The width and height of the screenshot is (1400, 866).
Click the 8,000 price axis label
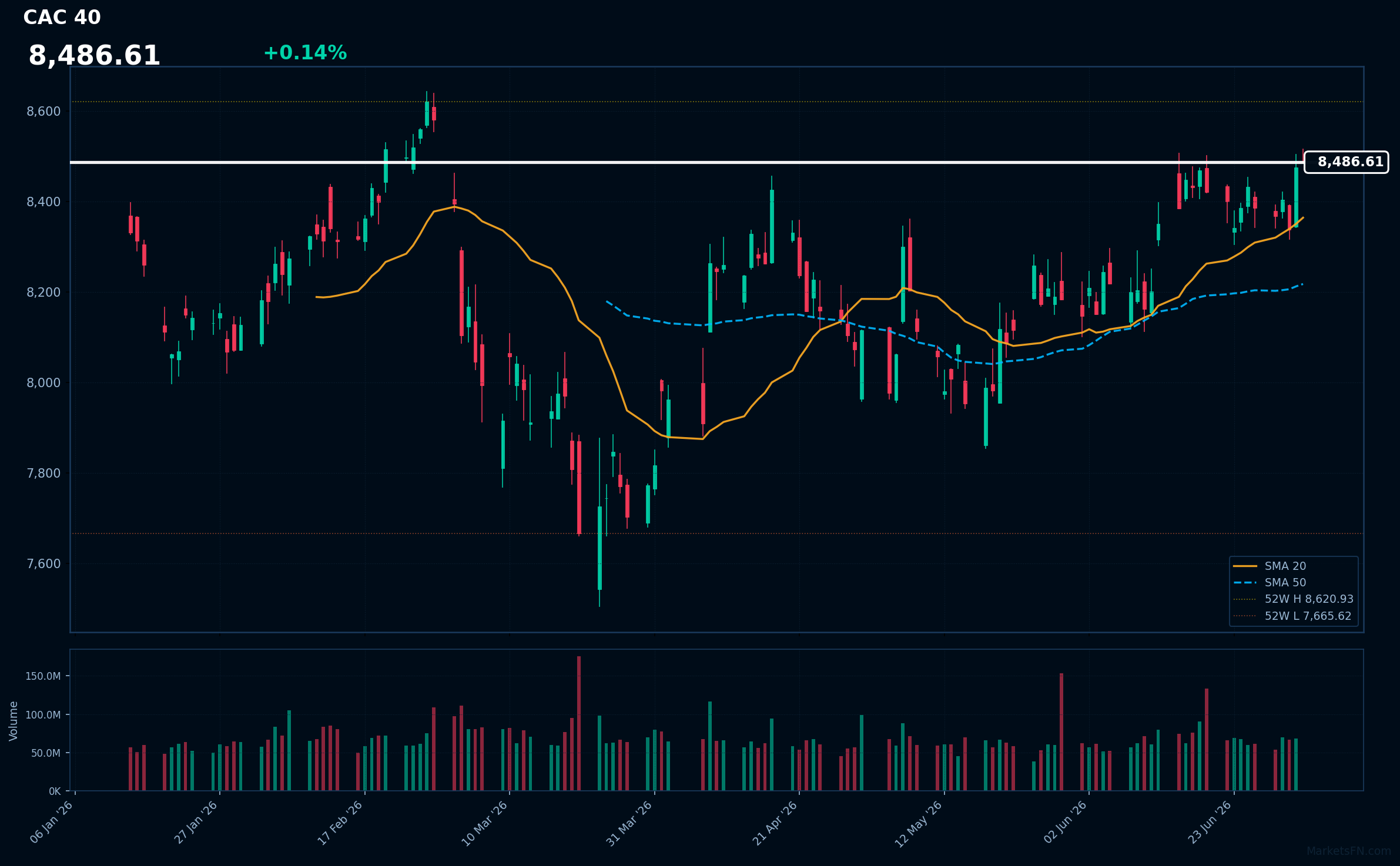click(43, 383)
